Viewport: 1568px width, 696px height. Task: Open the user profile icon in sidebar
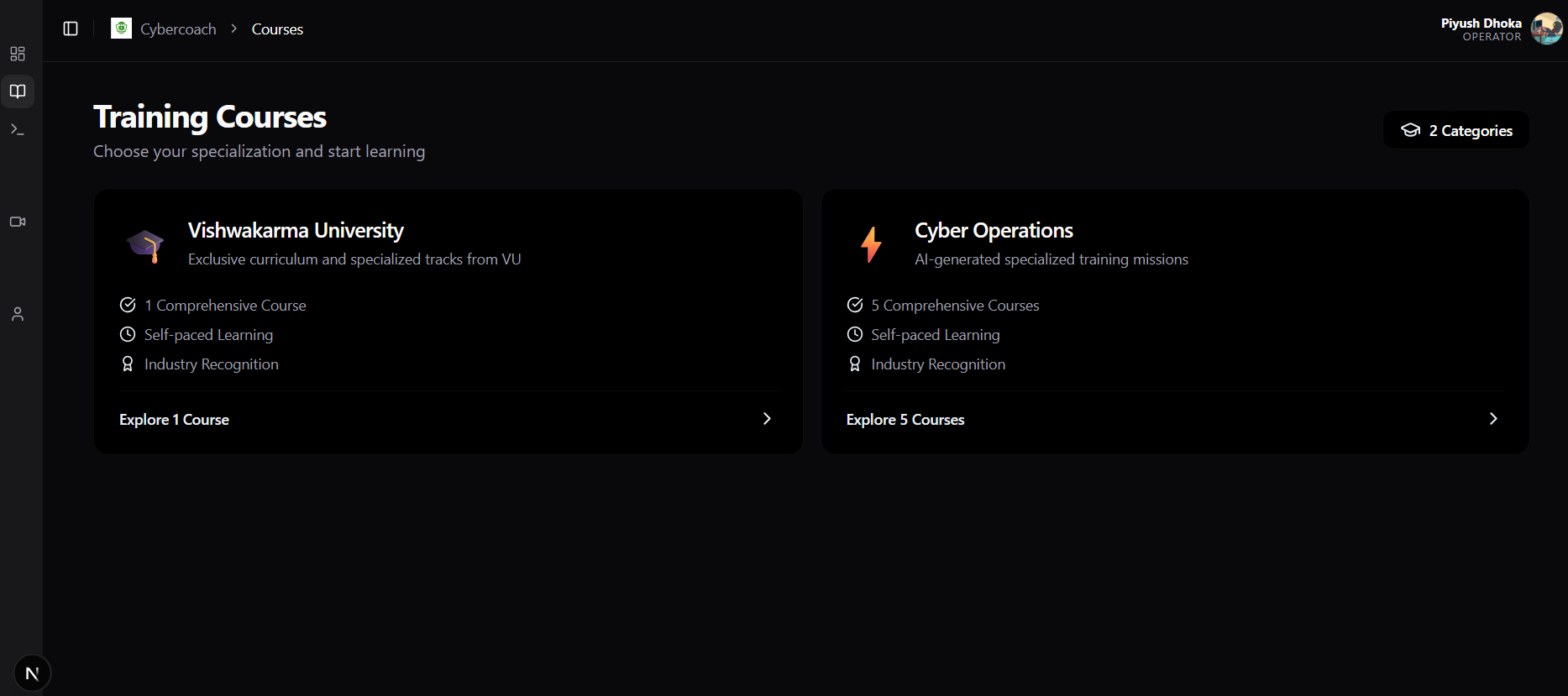click(x=18, y=314)
